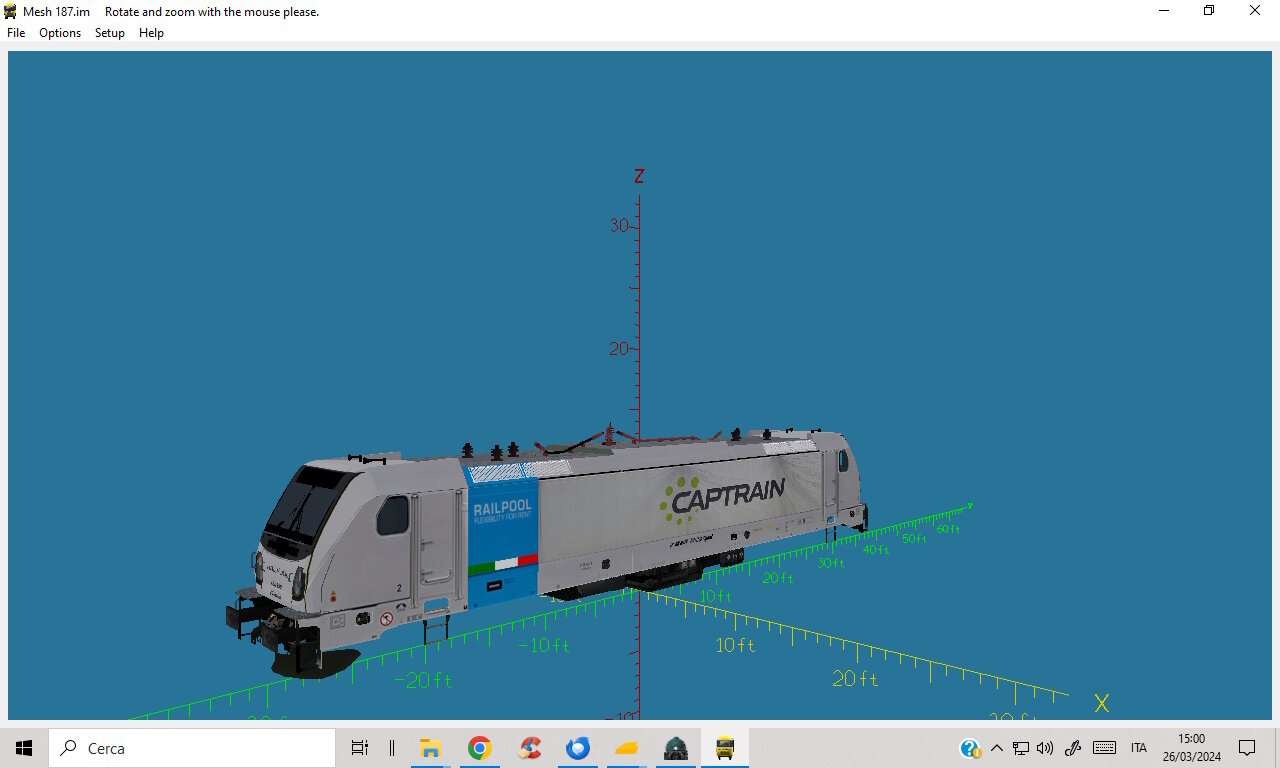This screenshot has height=768, width=1280.
Task: Show the touch keyboard from tray
Action: pos(1104,748)
